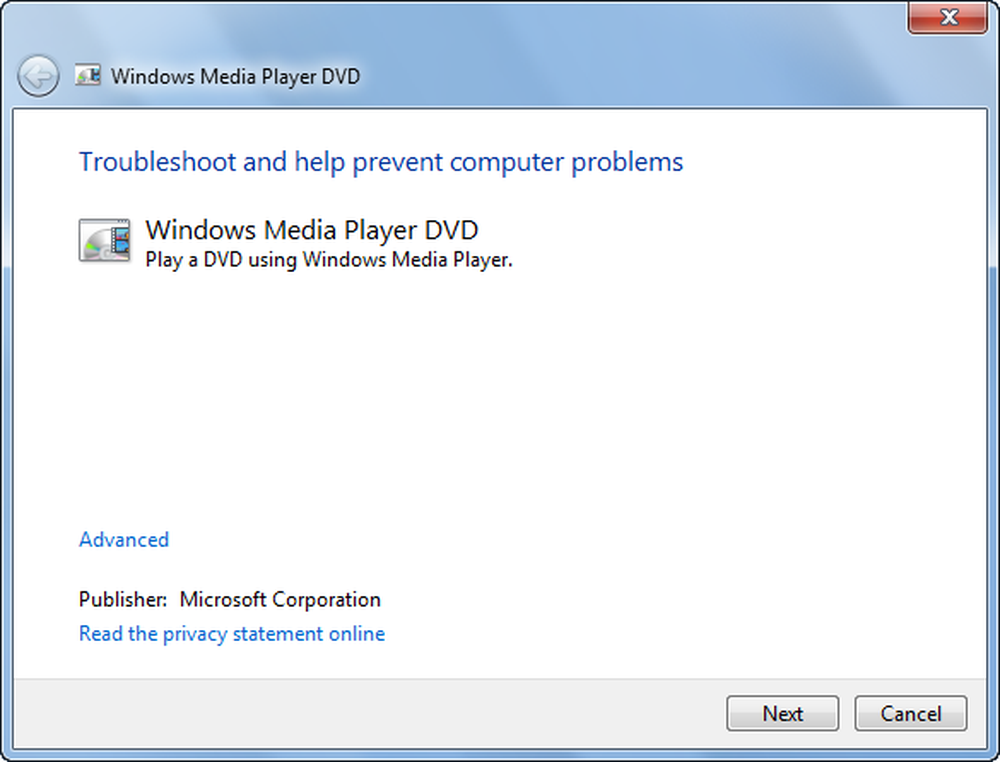This screenshot has width=1000, height=762.
Task: Click the large Windows Media Player DVD icon
Action: pyautogui.click(x=104, y=240)
